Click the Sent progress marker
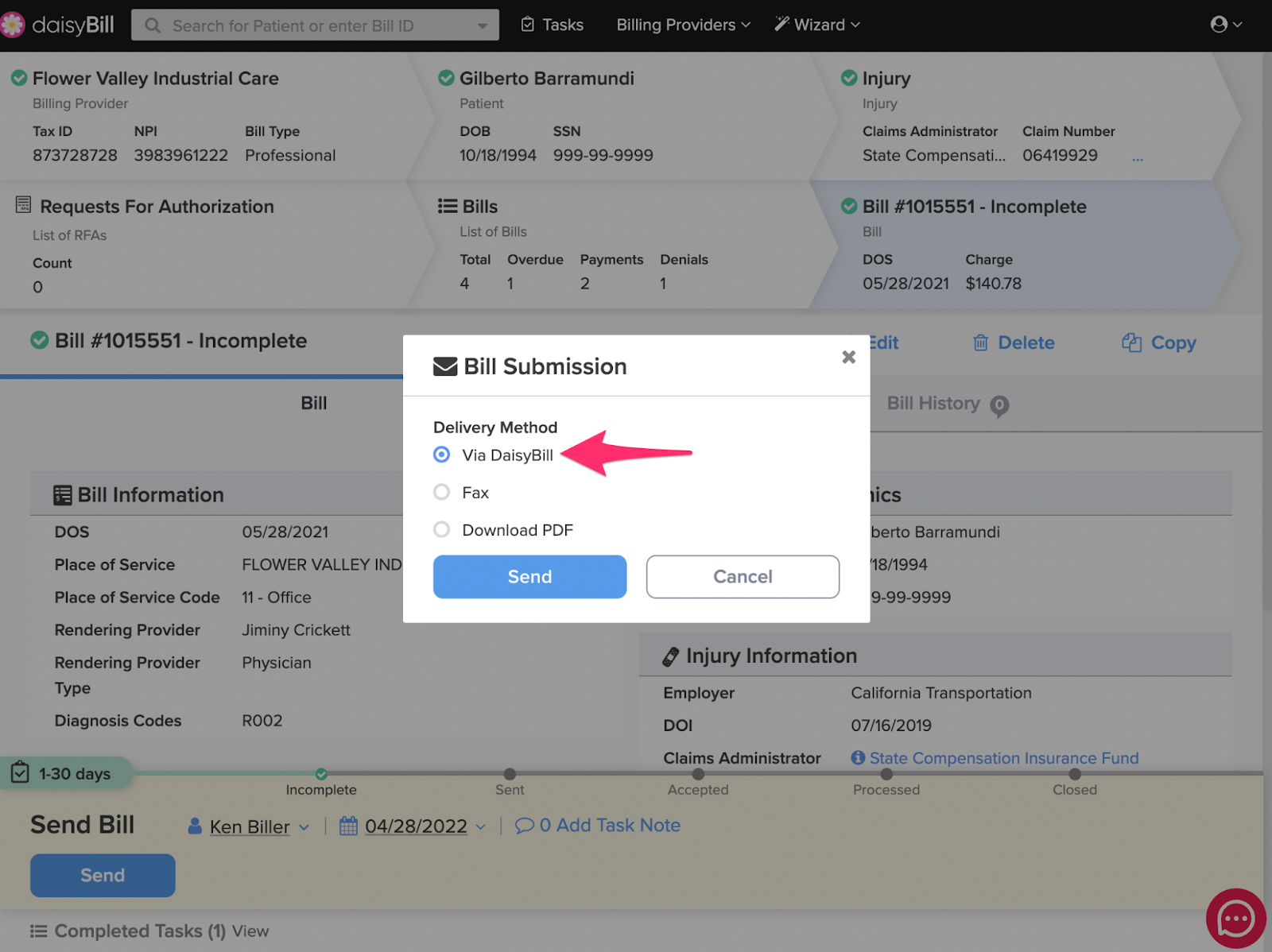This screenshot has height=952, width=1272. 510,774
